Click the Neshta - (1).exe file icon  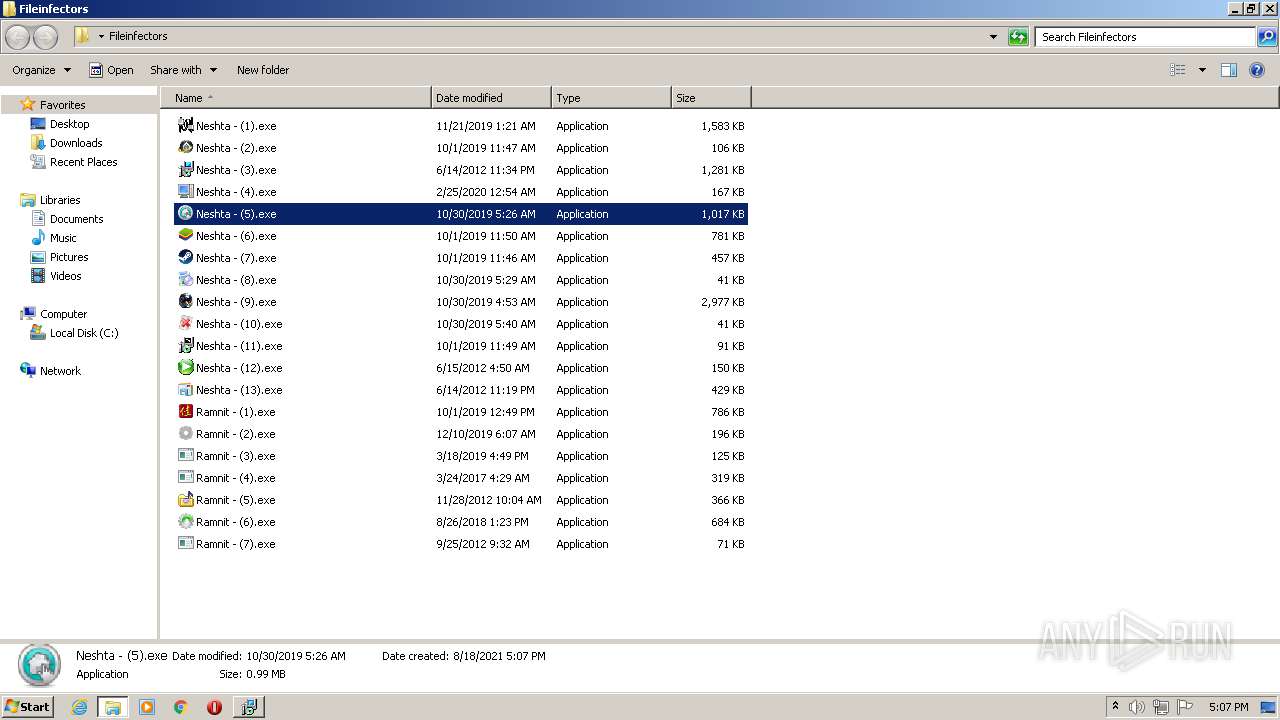tap(185, 126)
